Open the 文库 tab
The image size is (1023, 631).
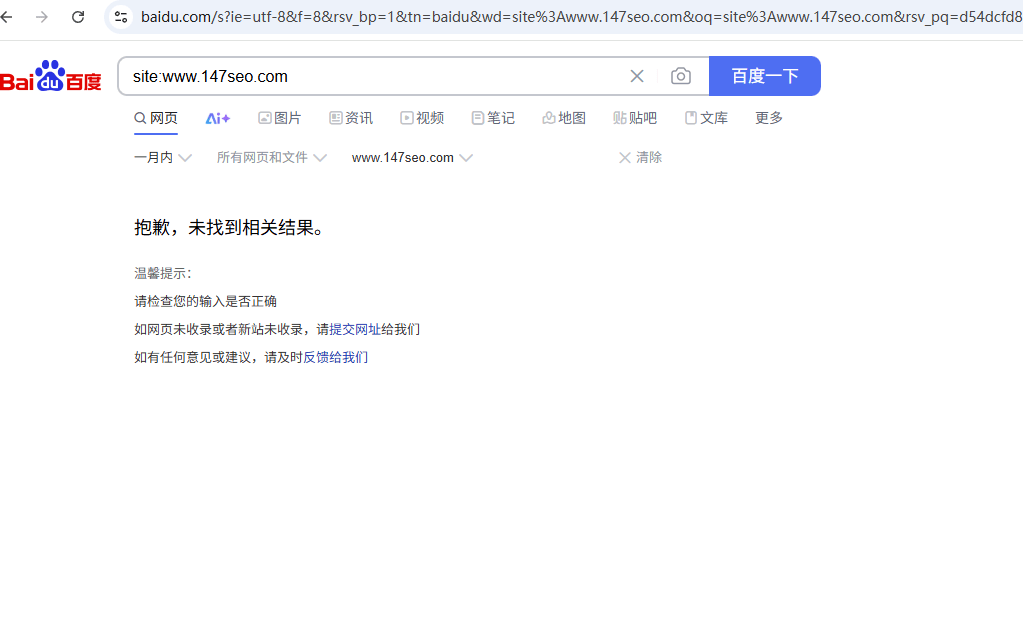click(x=707, y=118)
